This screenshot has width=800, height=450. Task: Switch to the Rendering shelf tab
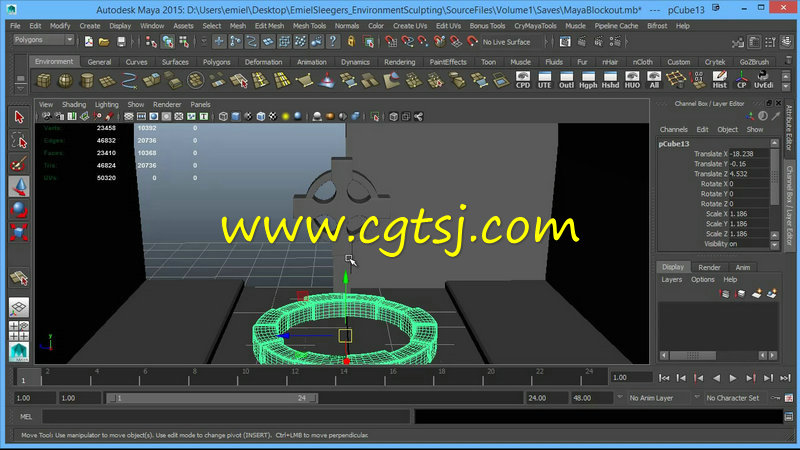[399, 62]
